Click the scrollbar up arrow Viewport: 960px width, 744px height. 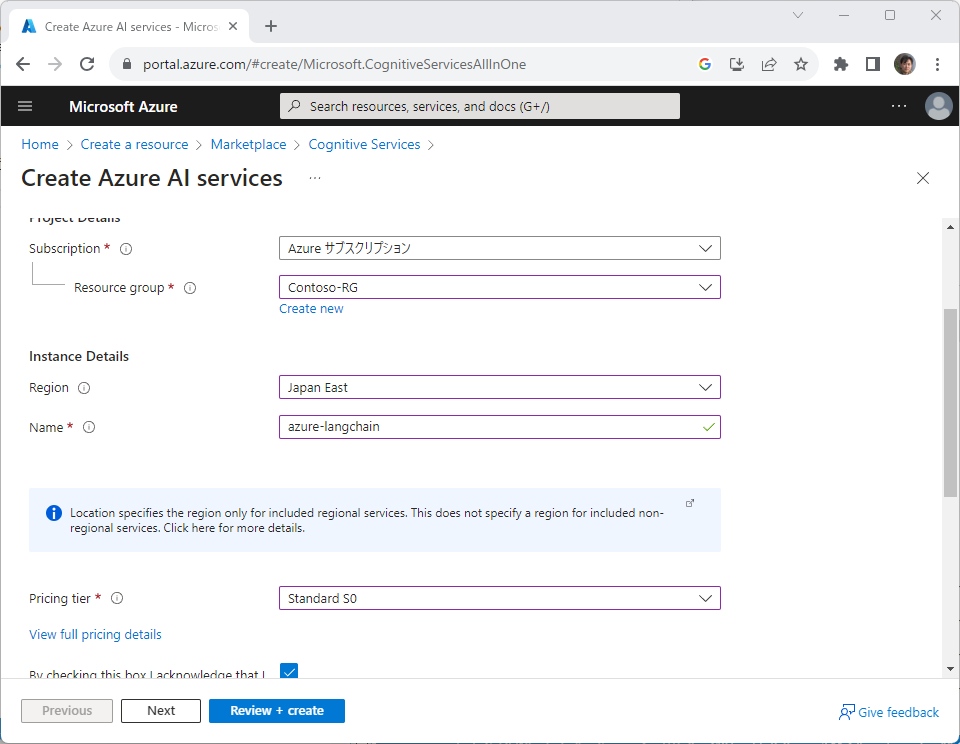click(950, 227)
